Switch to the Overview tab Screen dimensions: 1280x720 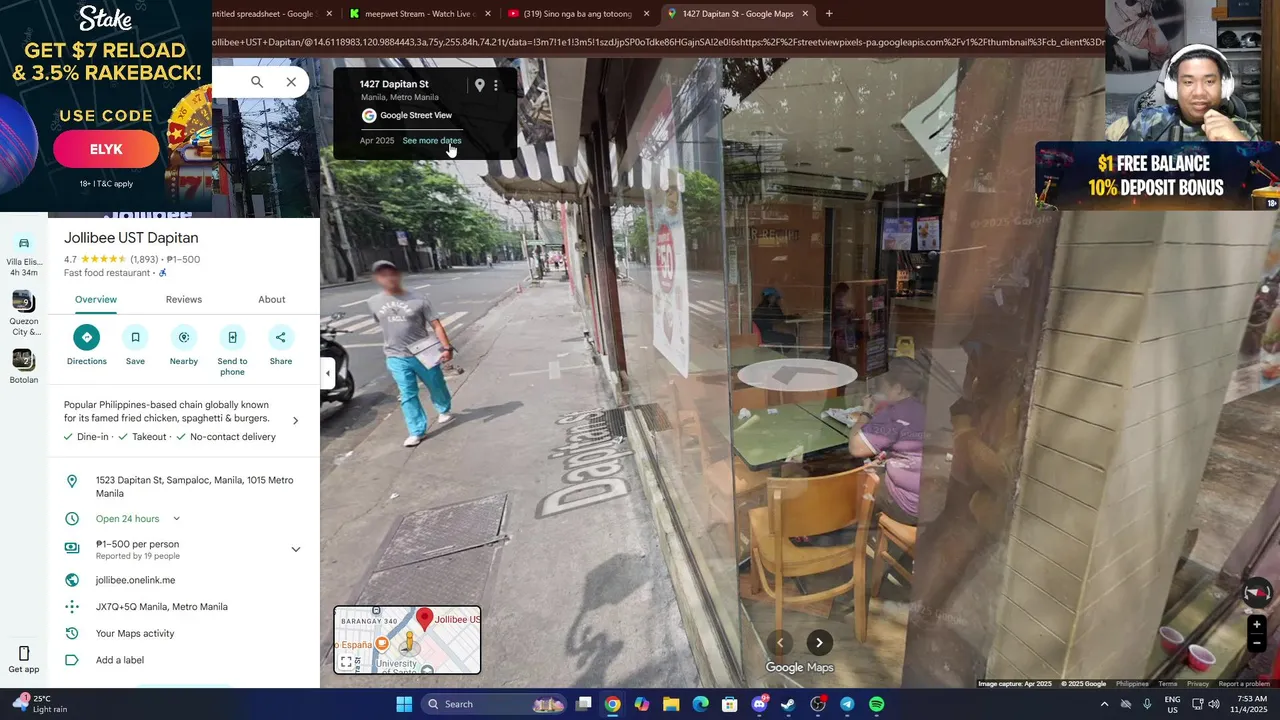click(96, 300)
